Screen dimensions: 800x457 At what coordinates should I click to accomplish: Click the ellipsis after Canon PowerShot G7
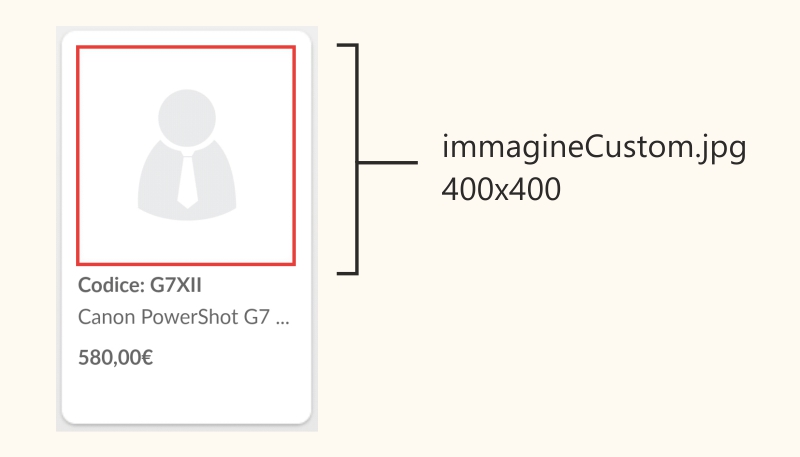[281, 320]
